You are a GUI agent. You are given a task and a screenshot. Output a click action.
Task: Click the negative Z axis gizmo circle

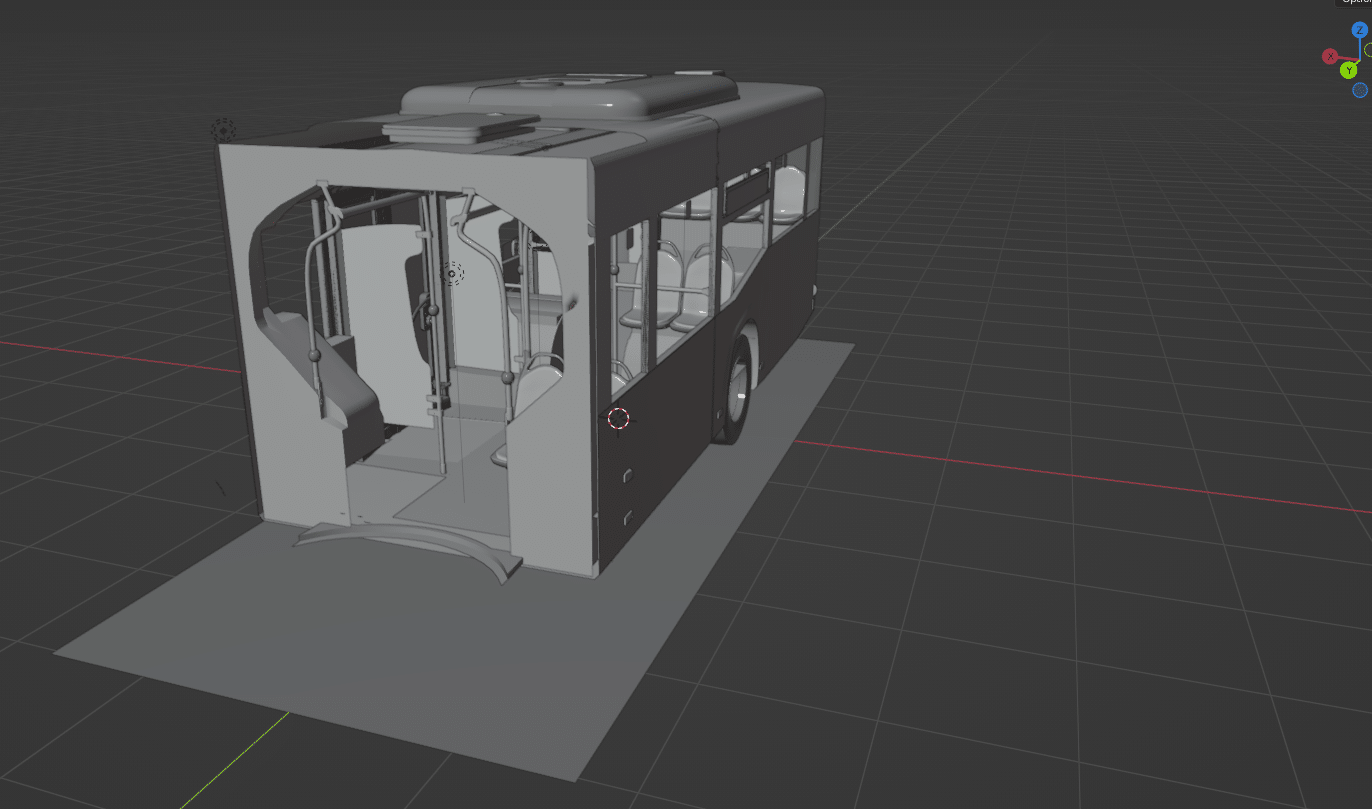coord(1360,90)
